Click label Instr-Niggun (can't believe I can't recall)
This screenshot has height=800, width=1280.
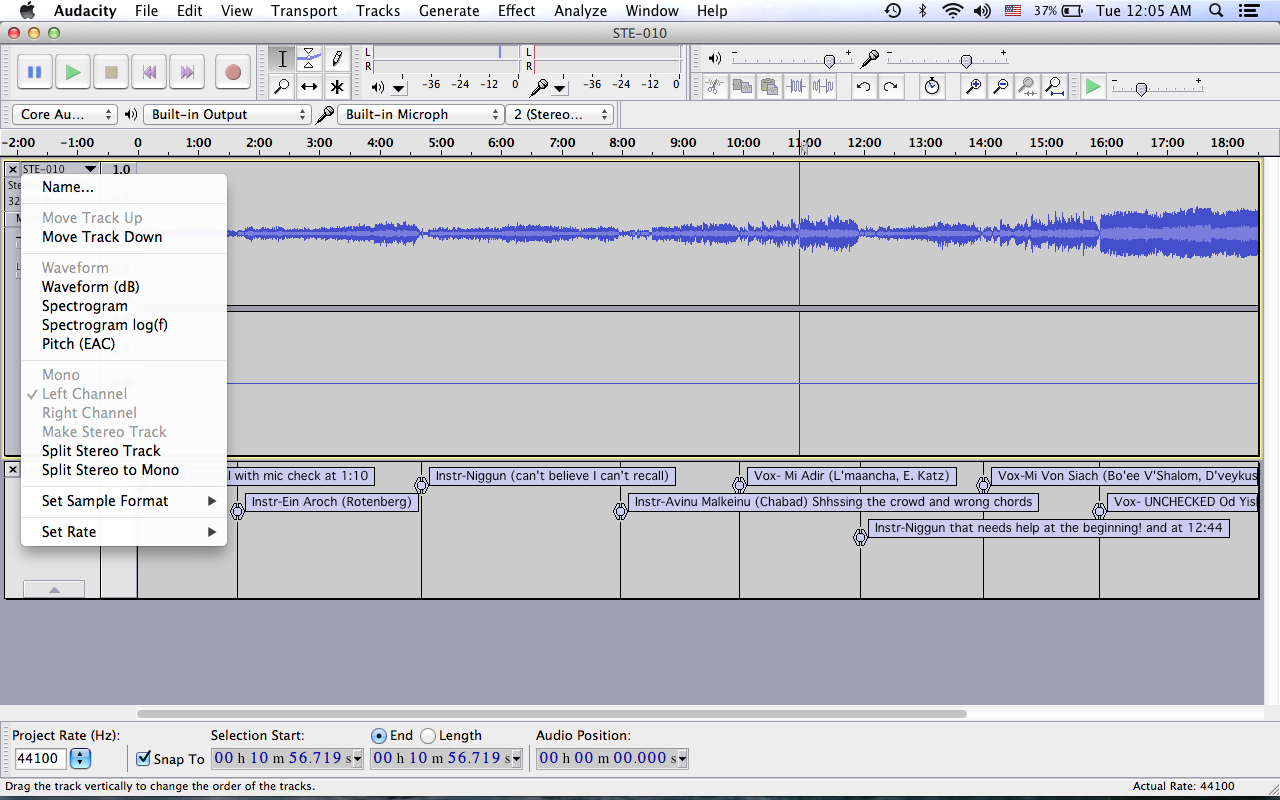click(551, 476)
